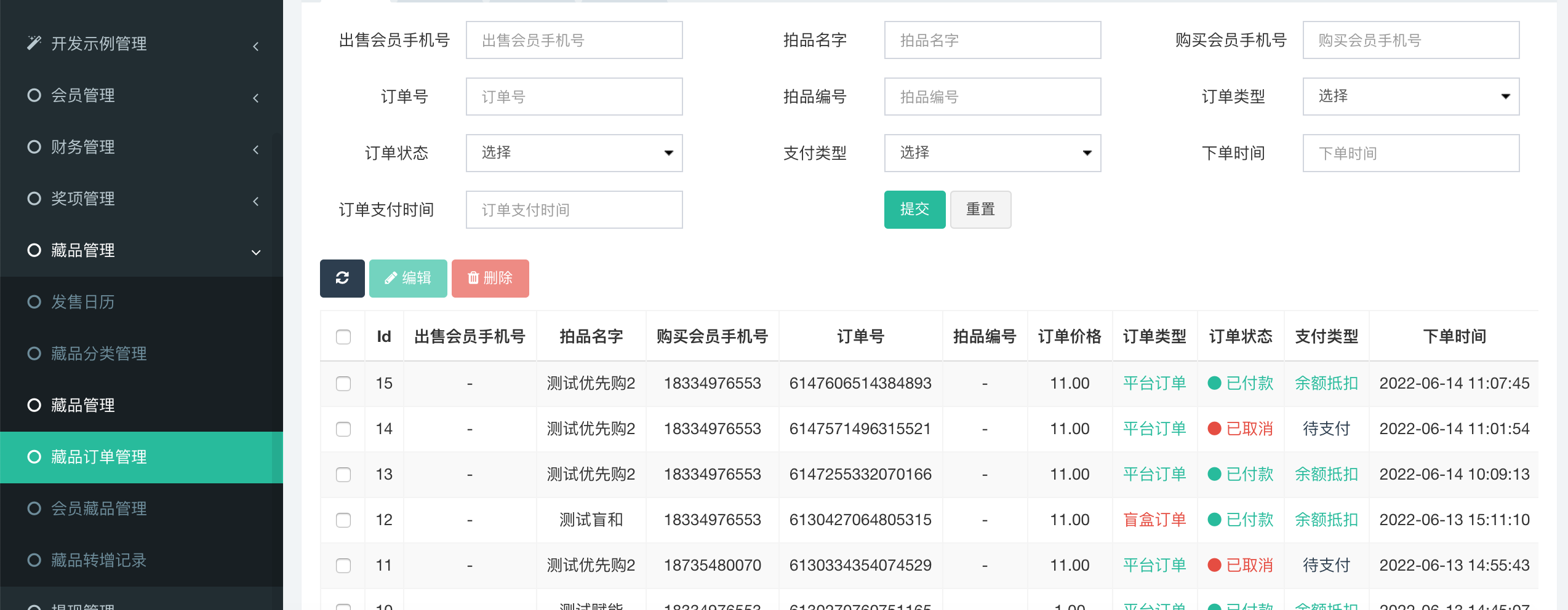Expand the 开发示例管理 menu chevron
Viewport: 1568px width, 610px height.
coord(256,46)
